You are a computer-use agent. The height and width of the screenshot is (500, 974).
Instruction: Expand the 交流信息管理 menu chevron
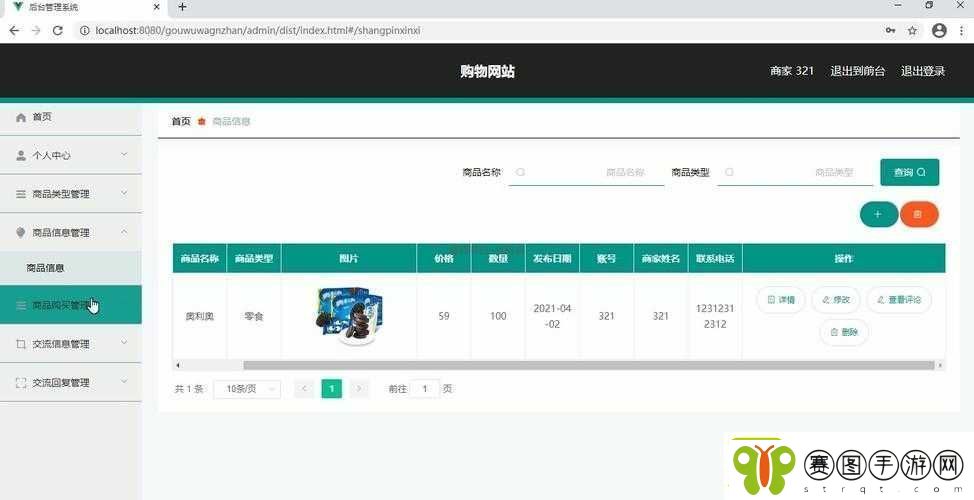pos(124,343)
